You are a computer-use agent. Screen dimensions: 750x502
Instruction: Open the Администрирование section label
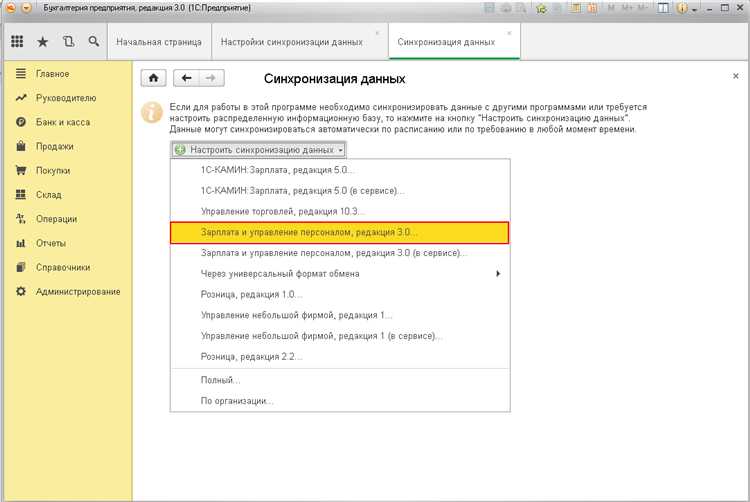pyautogui.click(x=78, y=292)
